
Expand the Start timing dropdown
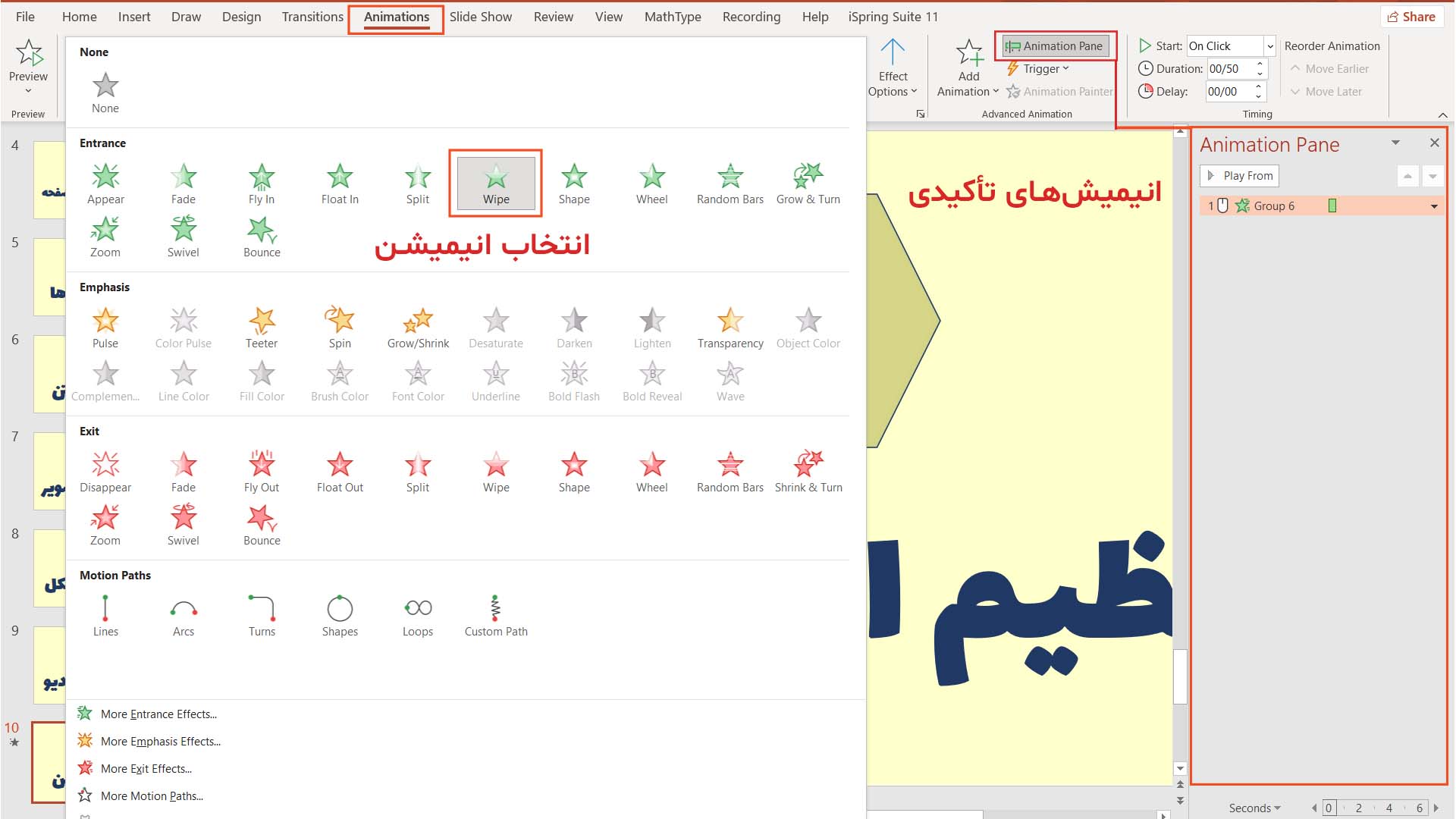tap(1268, 45)
